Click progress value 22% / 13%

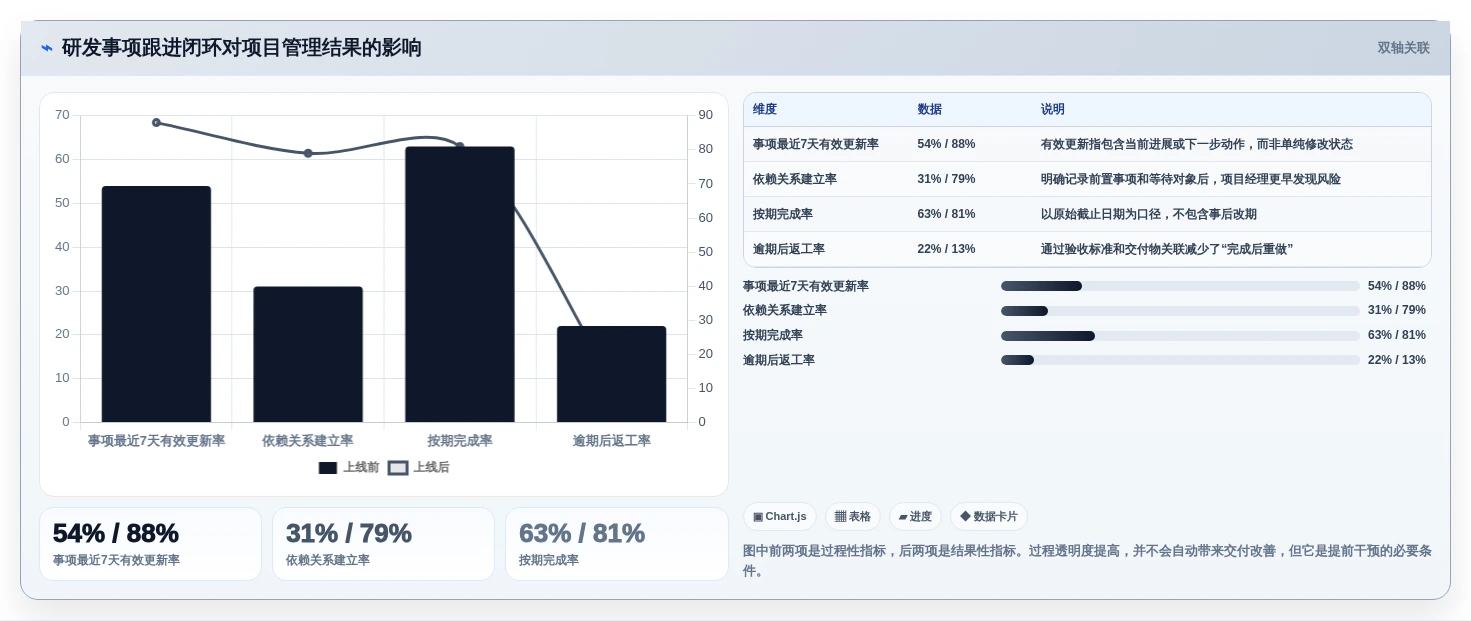[x=1397, y=360]
